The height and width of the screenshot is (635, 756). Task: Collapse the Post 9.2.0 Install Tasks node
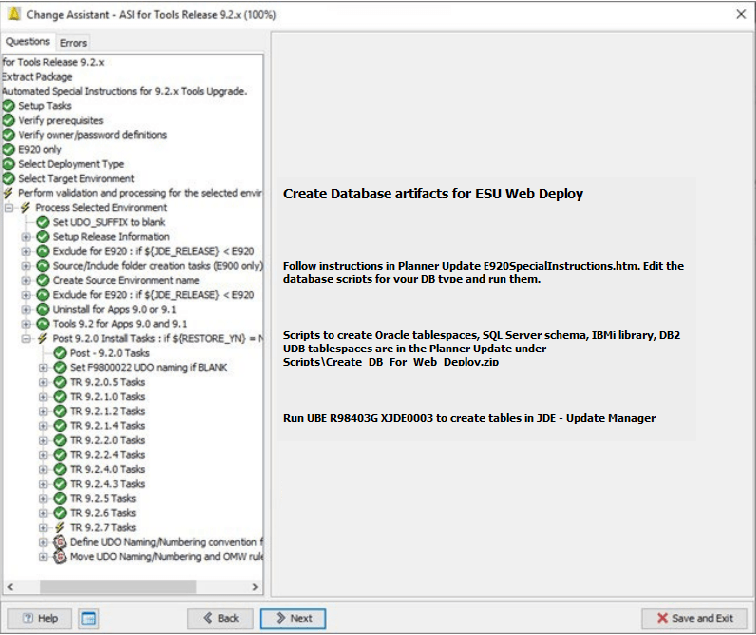click(26, 338)
